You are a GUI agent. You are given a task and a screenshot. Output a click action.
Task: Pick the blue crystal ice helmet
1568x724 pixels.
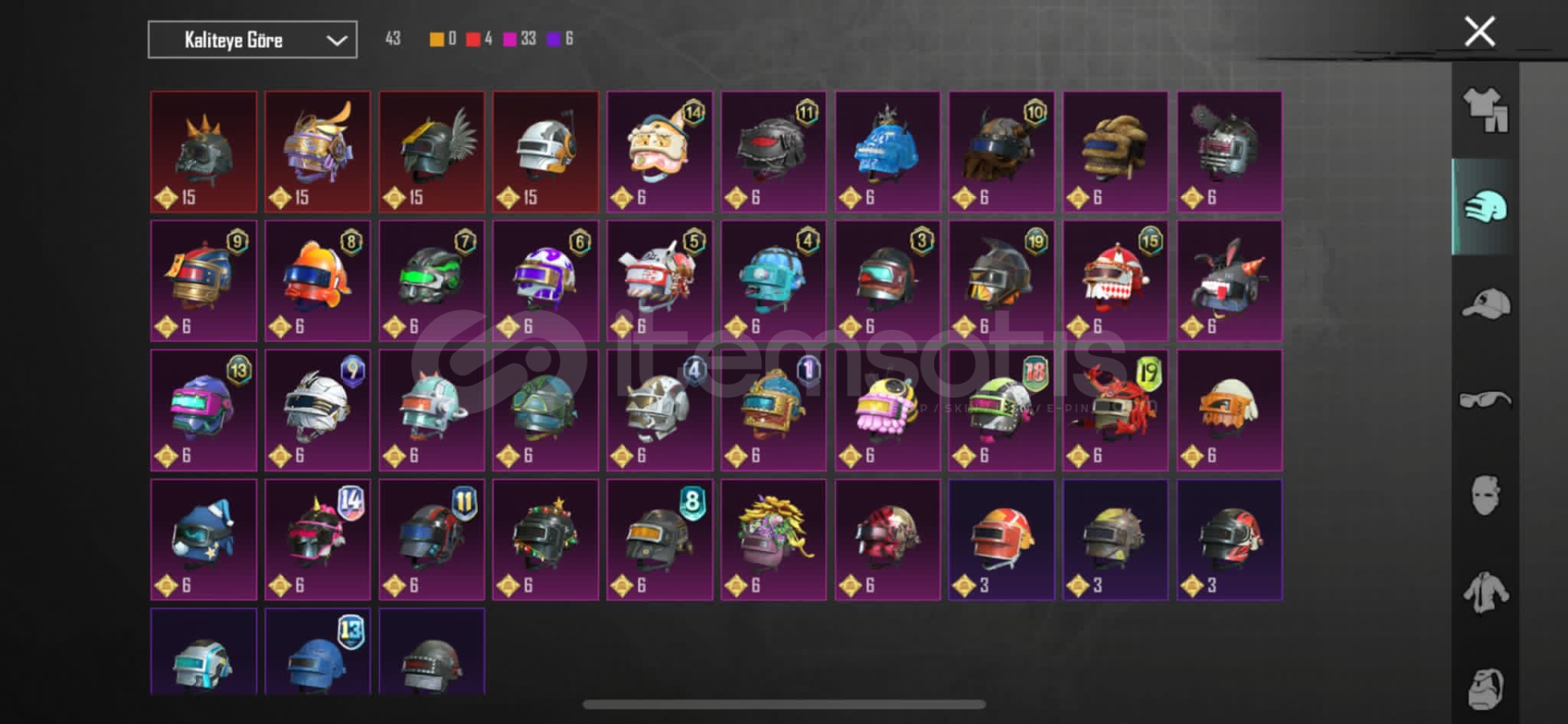[x=888, y=152]
